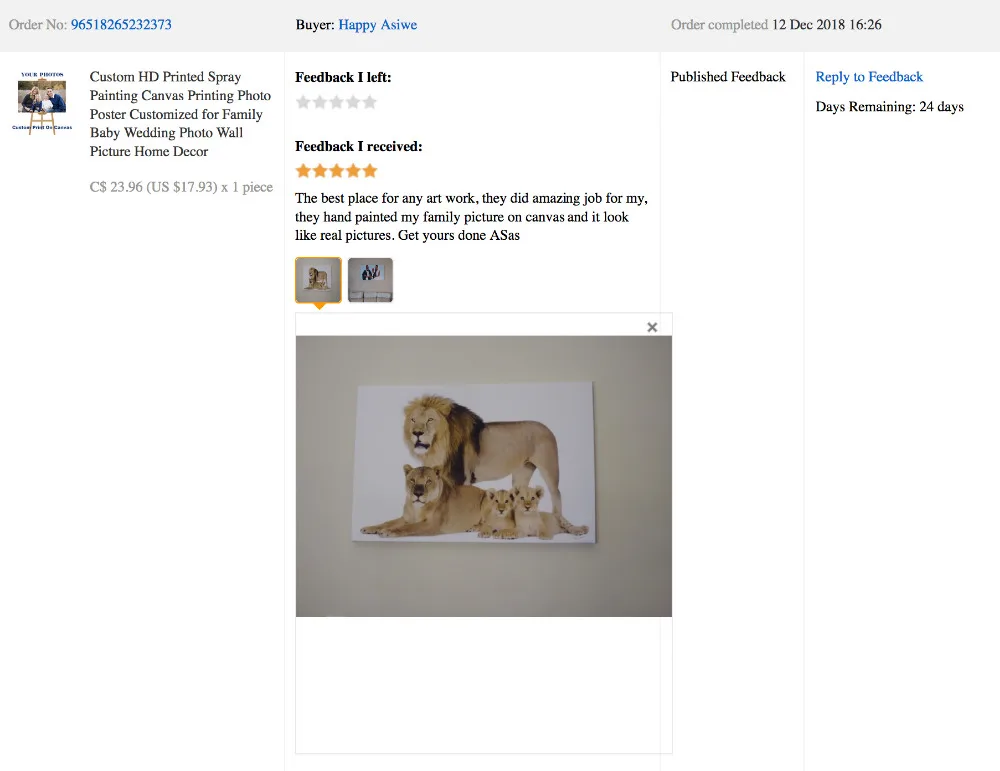Open the product thumbnail image
This screenshot has width=1000, height=771.
42,101
